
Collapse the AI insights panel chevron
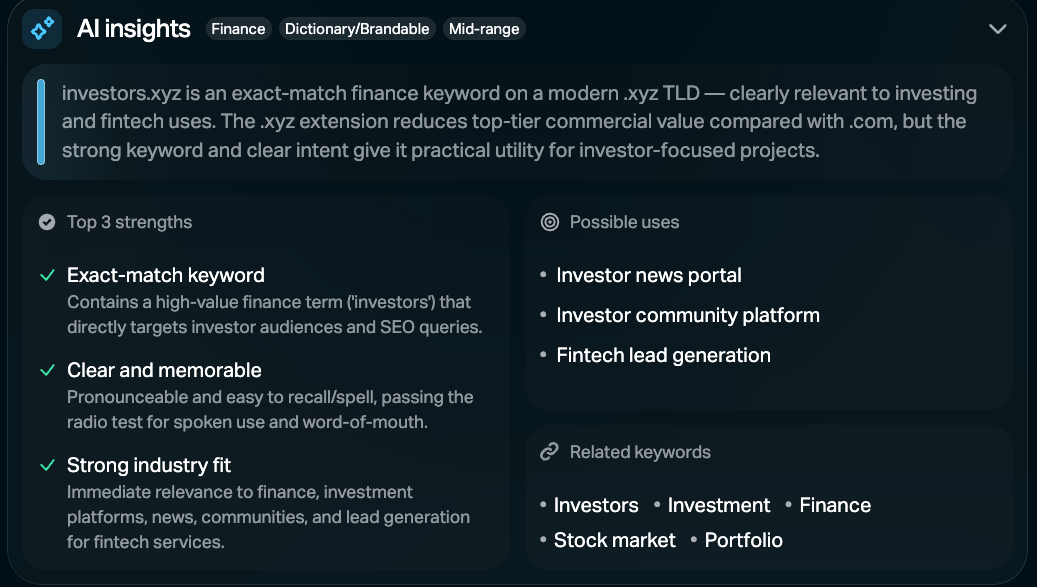tap(997, 29)
